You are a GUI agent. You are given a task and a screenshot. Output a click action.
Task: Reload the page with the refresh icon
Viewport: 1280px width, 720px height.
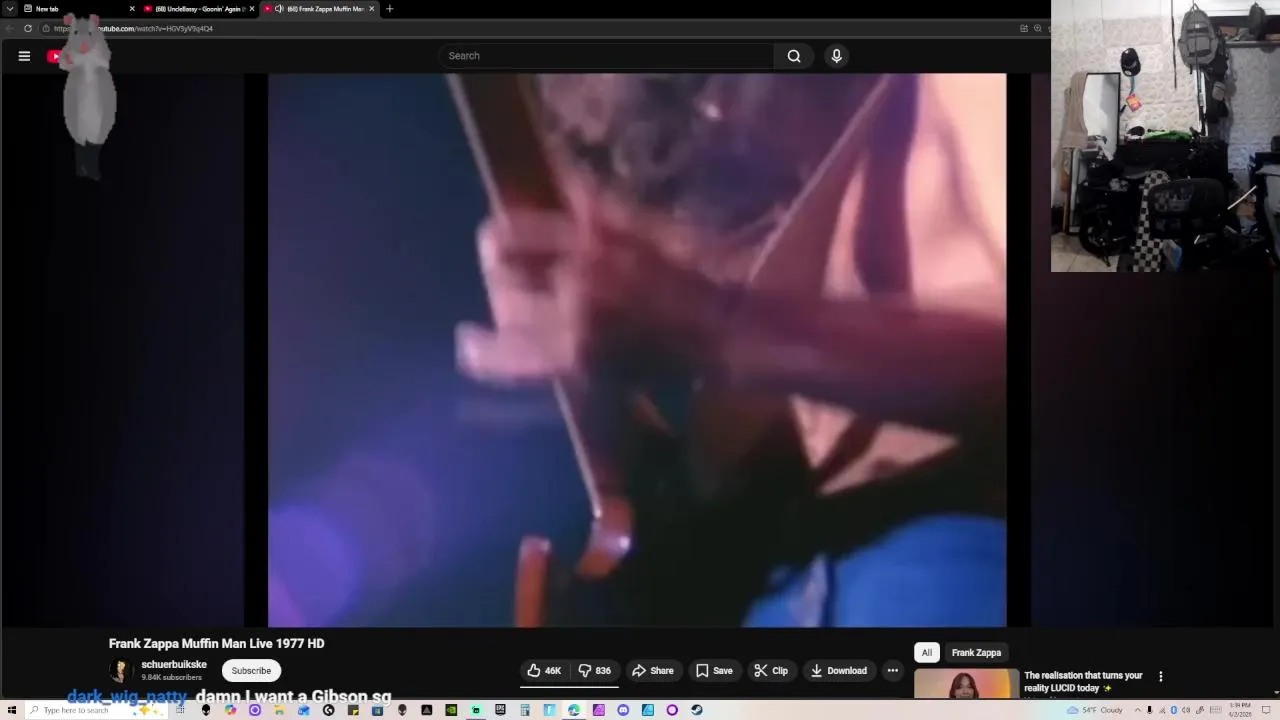coord(28,29)
